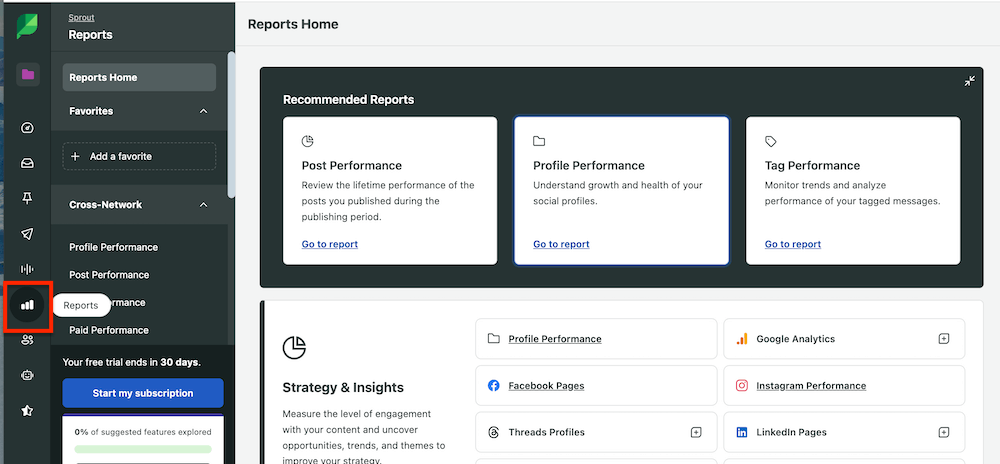Click the Recommended Reports heading

(348, 99)
